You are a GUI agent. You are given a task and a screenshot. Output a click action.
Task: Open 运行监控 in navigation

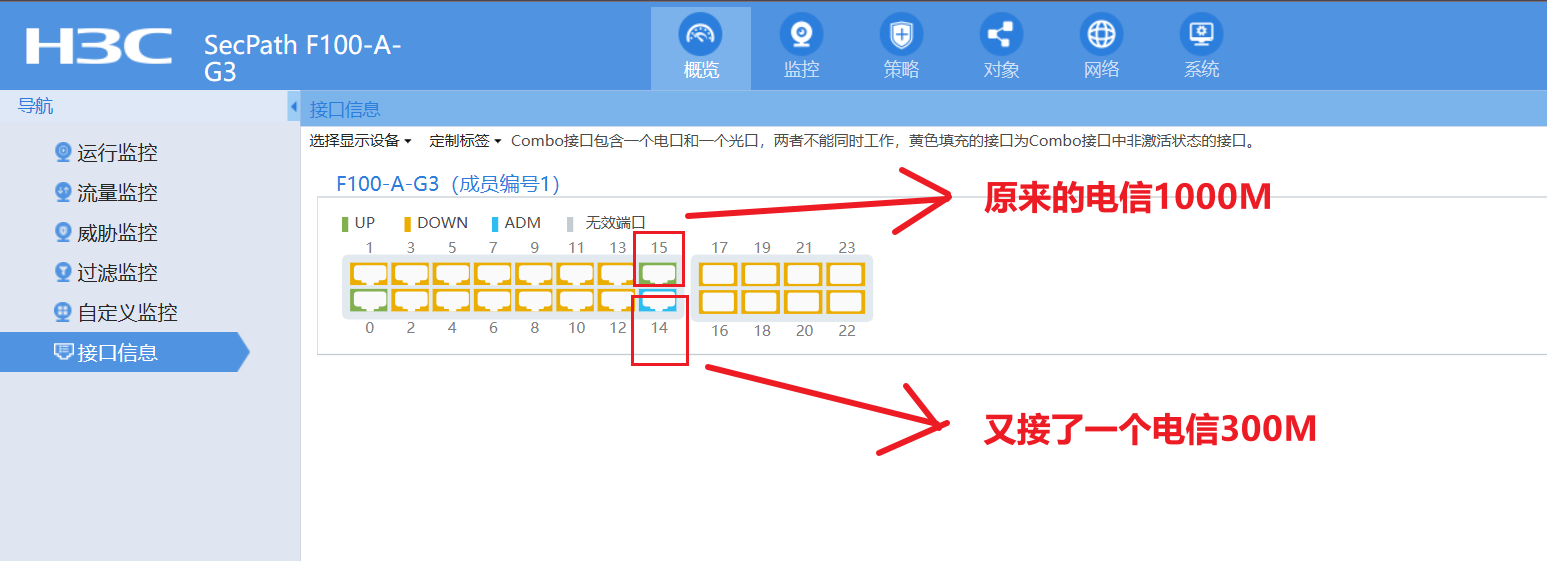[x=118, y=153]
